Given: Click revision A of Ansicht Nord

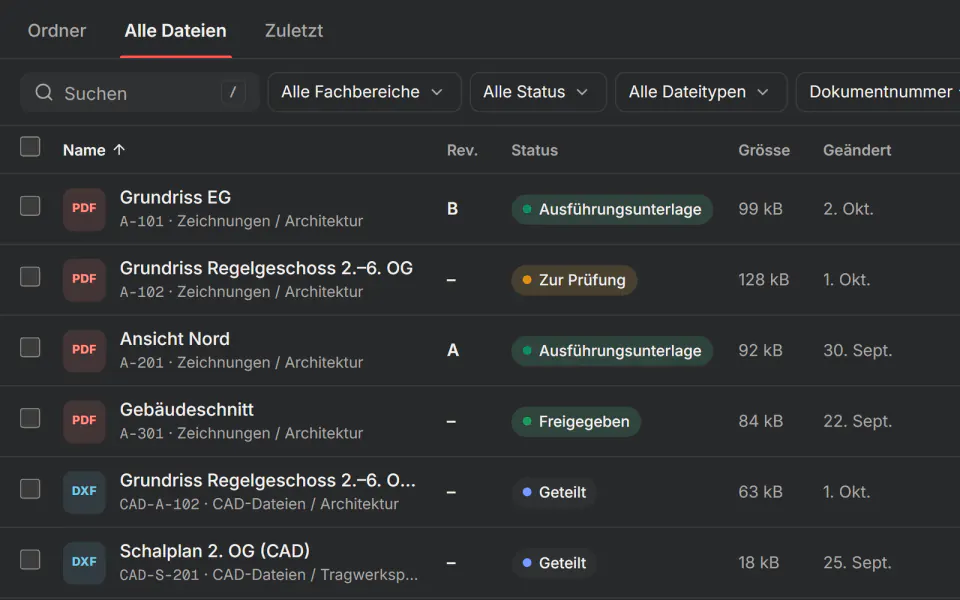Looking at the screenshot, I should pos(453,351).
